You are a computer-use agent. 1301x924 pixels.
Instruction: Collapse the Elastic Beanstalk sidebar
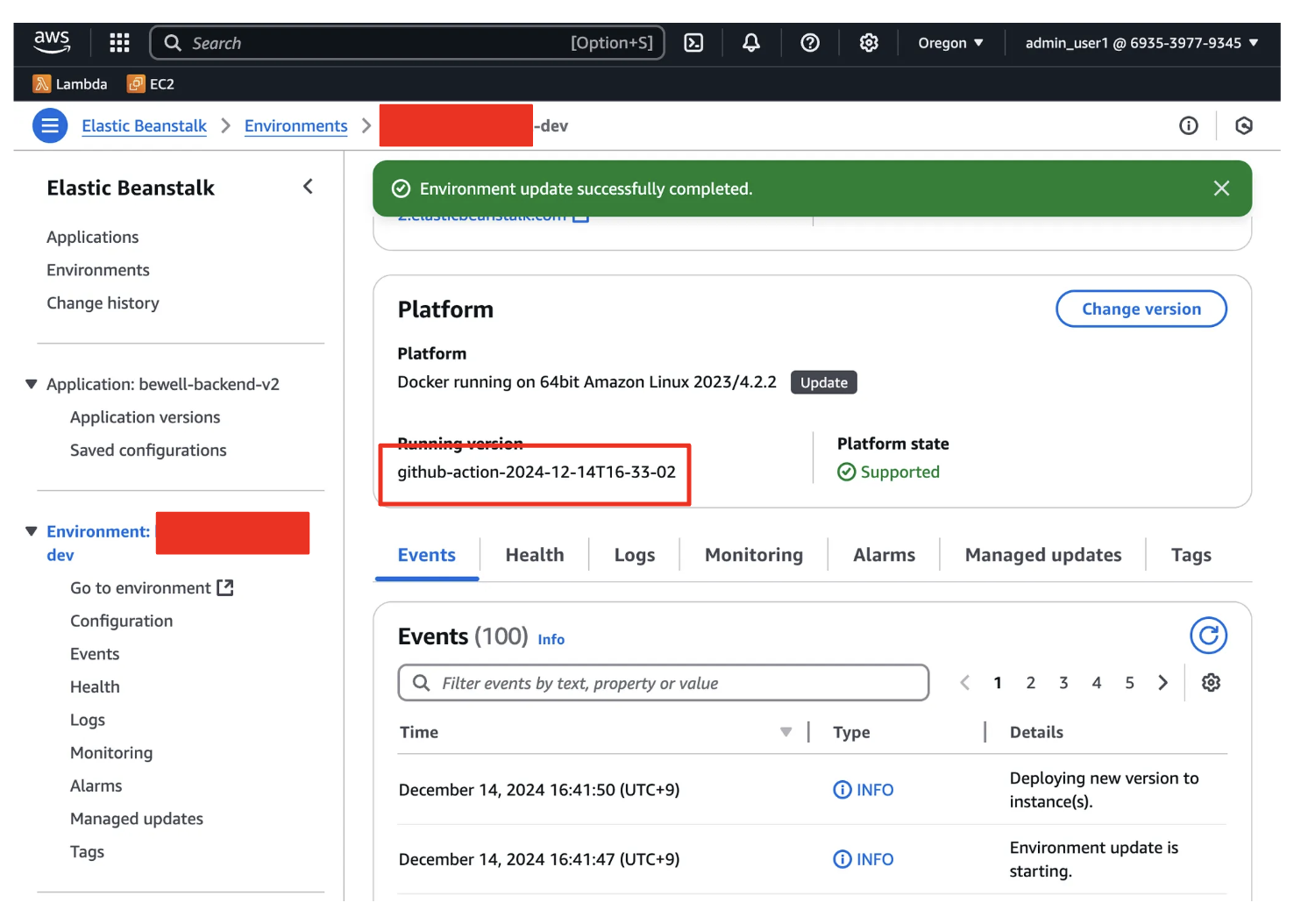coord(308,187)
